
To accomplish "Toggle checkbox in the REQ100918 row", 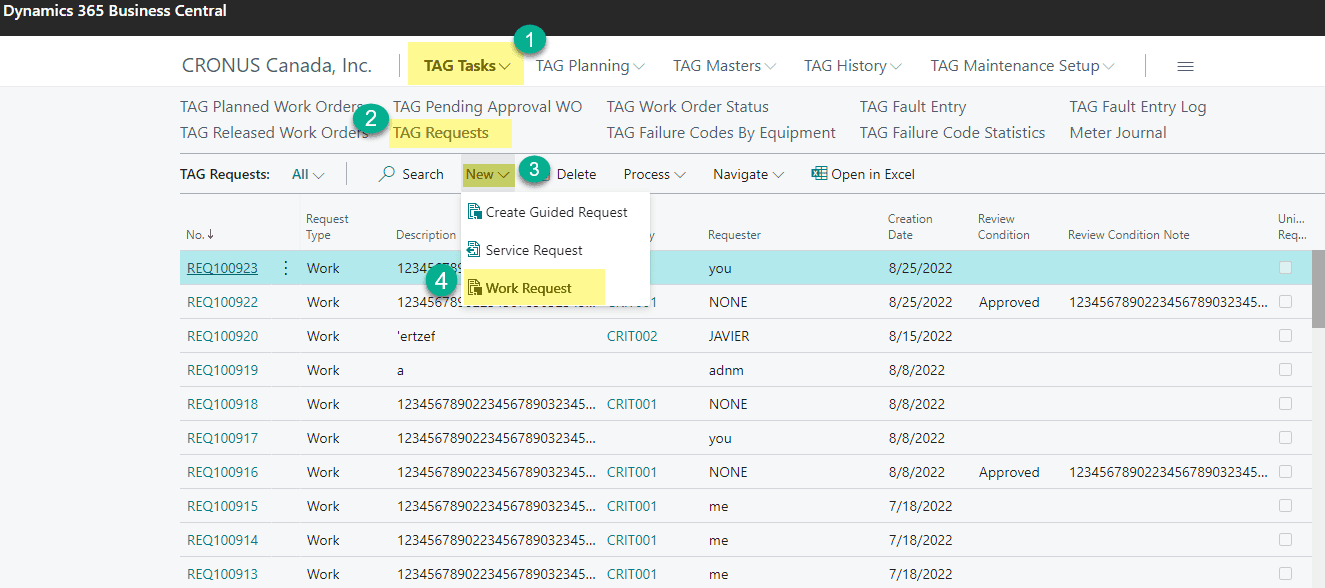I will pos(1285,404).
